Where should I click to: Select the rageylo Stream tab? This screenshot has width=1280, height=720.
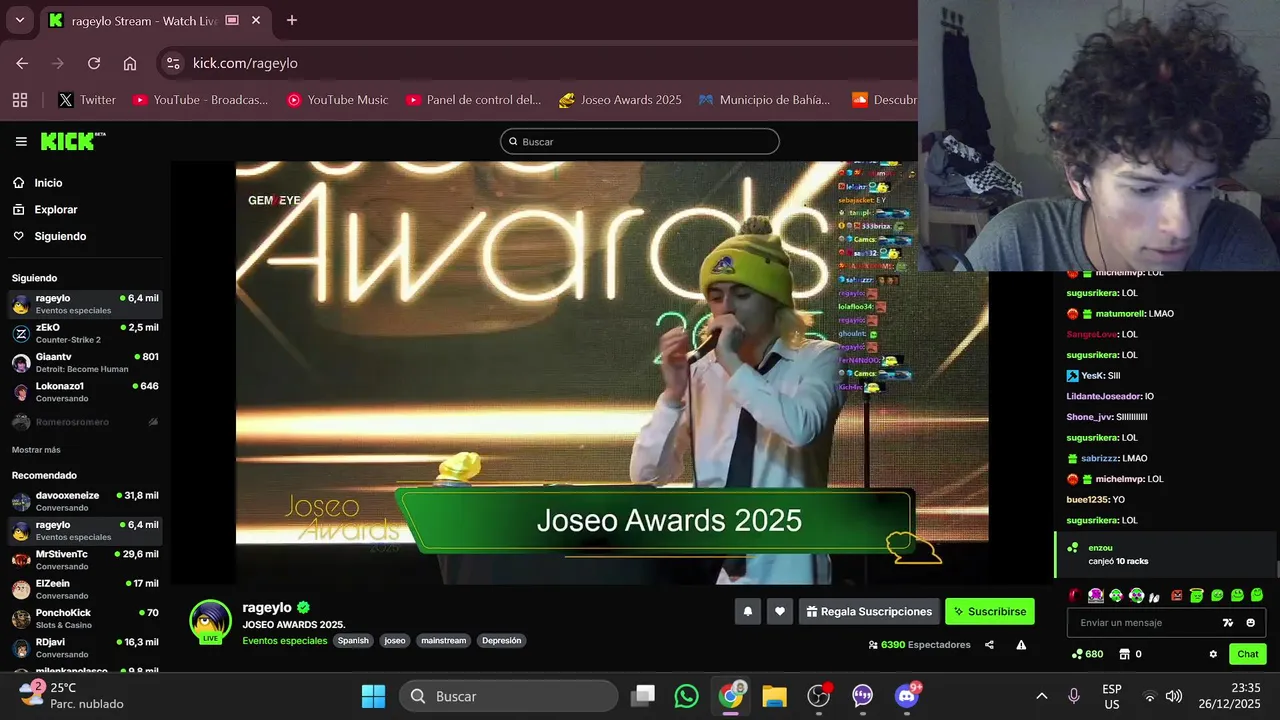[155, 20]
